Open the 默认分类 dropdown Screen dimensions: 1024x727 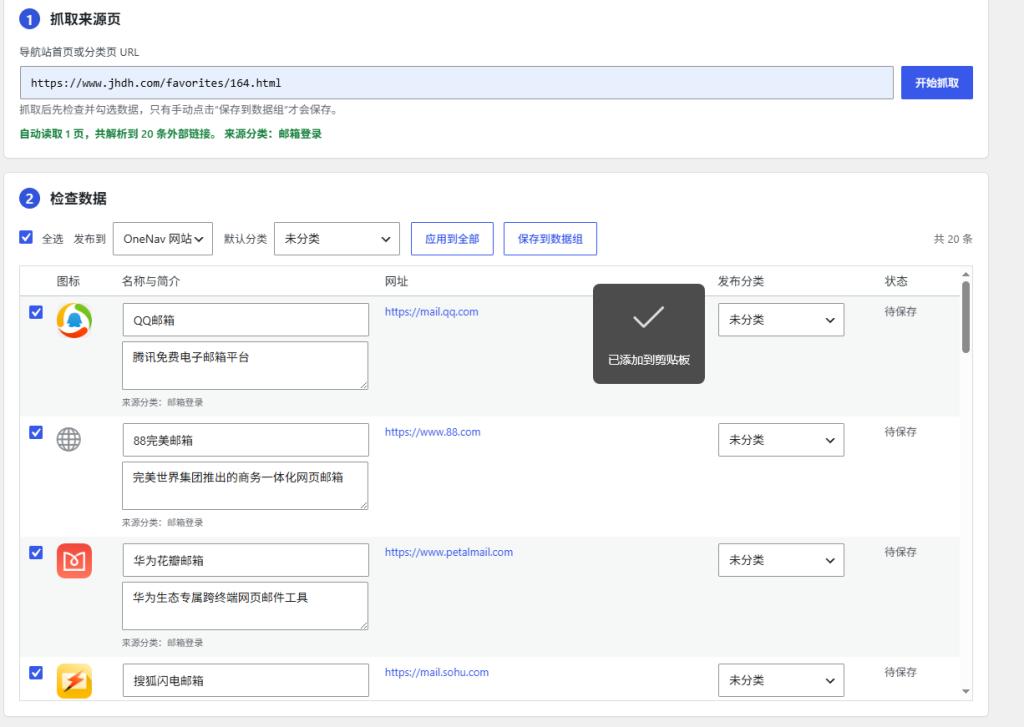[337, 239]
